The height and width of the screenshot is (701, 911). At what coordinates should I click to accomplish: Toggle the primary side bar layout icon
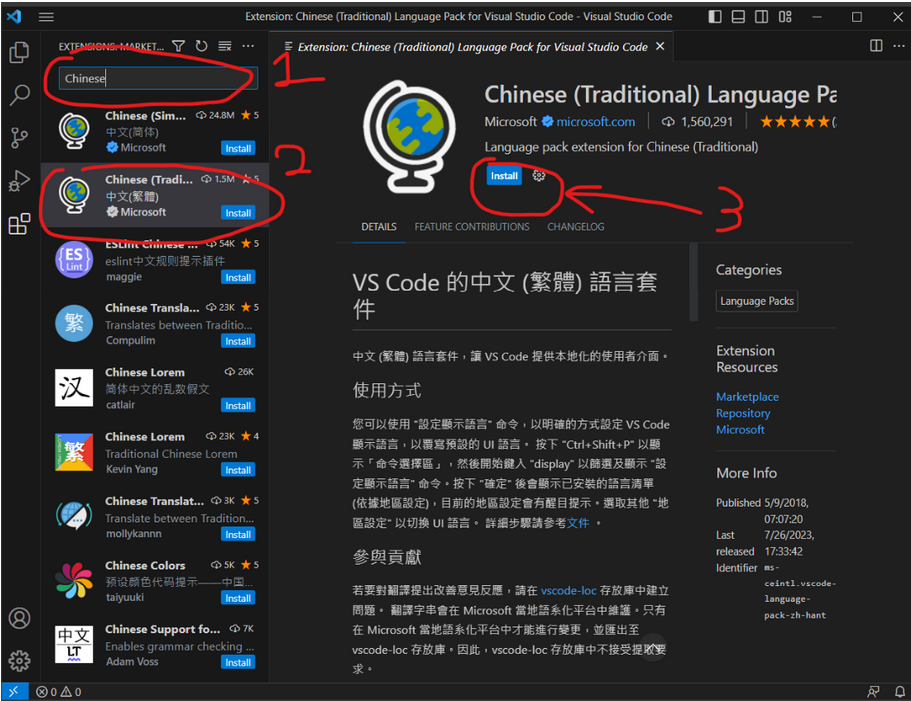[x=715, y=17]
